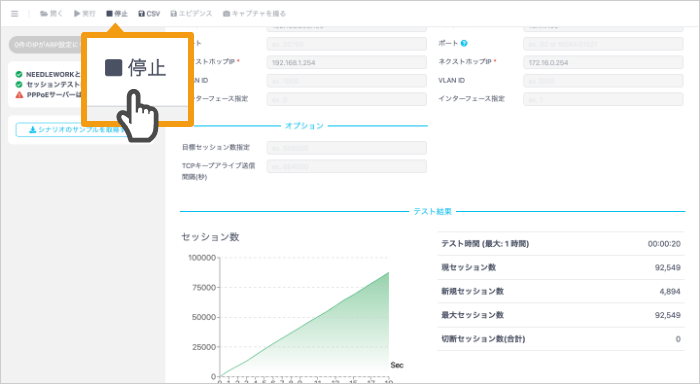This screenshot has width=700, height=385.
Task: Click the test time value 00:00:20
Action: click(x=664, y=244)
